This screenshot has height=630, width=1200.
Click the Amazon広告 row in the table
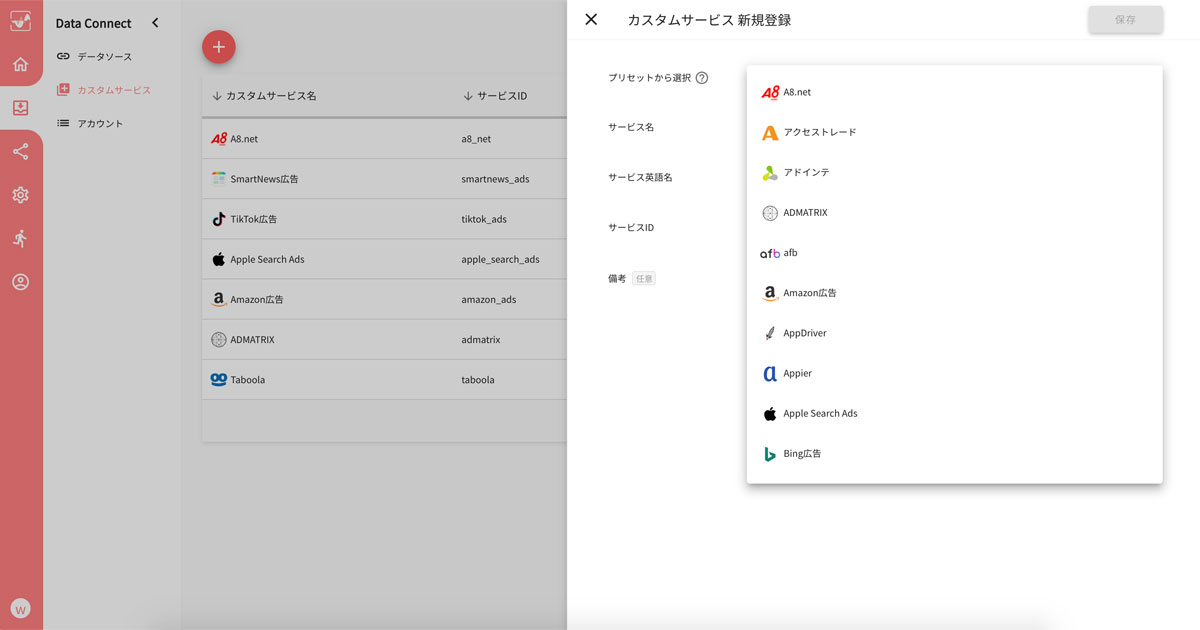(384, 299)
